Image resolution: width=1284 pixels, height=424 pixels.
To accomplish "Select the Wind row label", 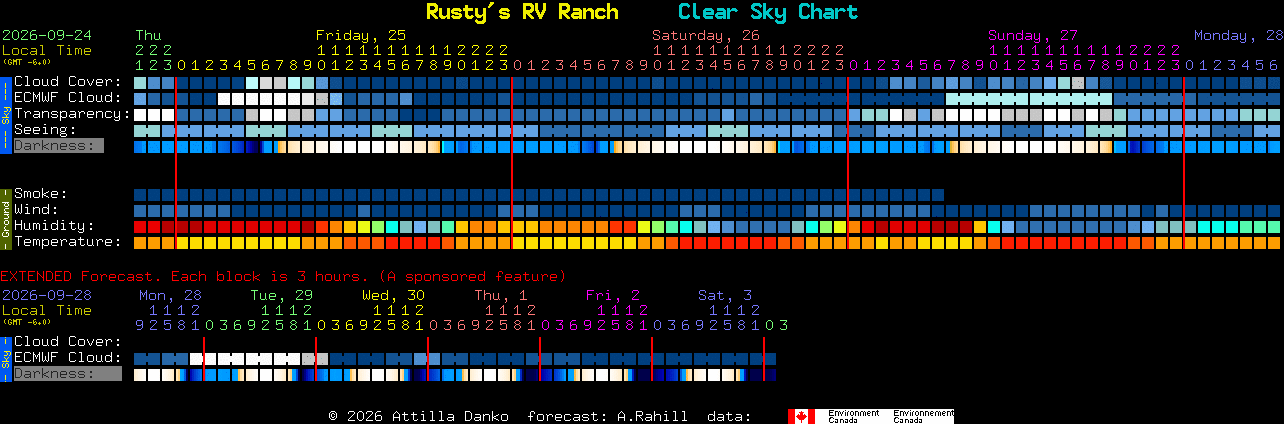I will [36, 209].
